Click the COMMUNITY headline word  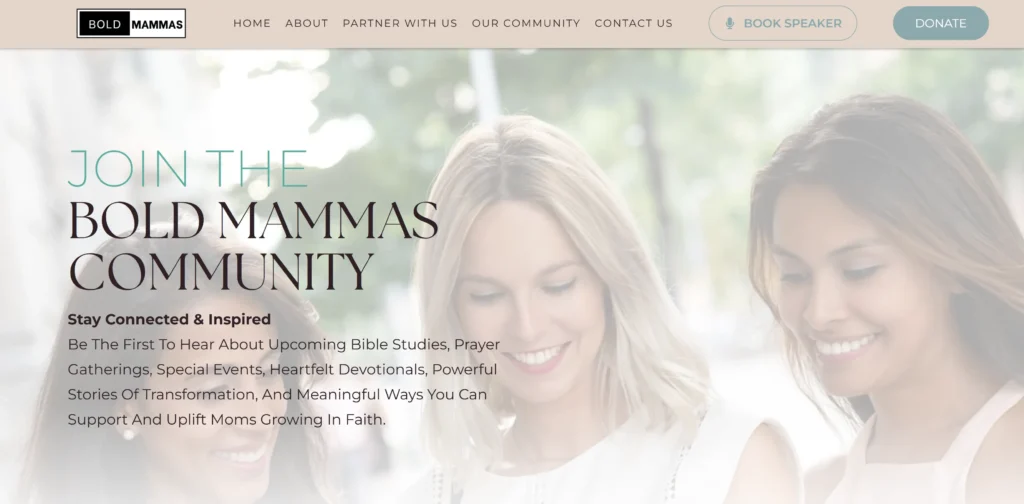[x=221, y=270]
